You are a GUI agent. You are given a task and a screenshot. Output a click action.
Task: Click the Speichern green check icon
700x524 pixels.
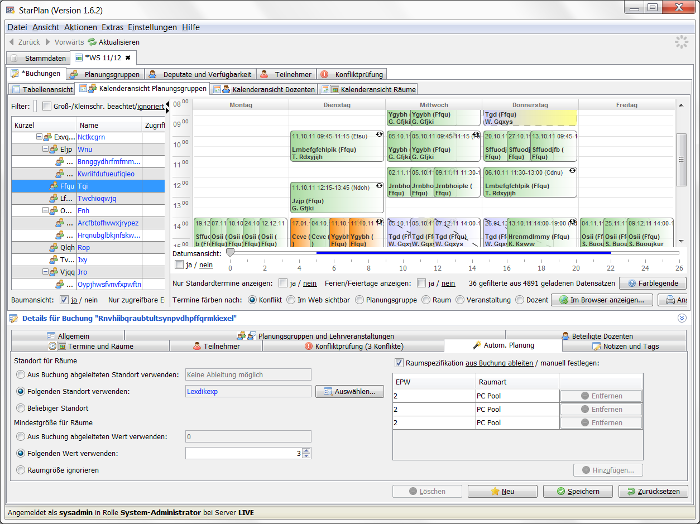(x=561, y=491)
